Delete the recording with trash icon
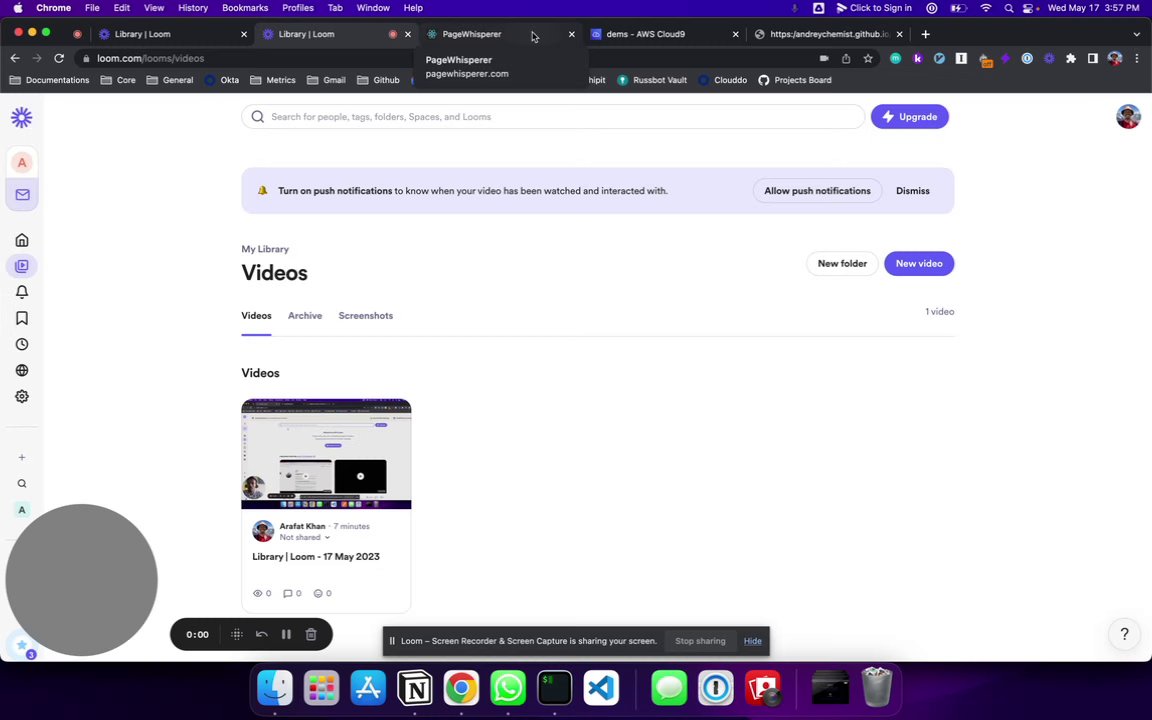Screen dimensions: 1152x720 pyautogui.click(x=311, y=634)
